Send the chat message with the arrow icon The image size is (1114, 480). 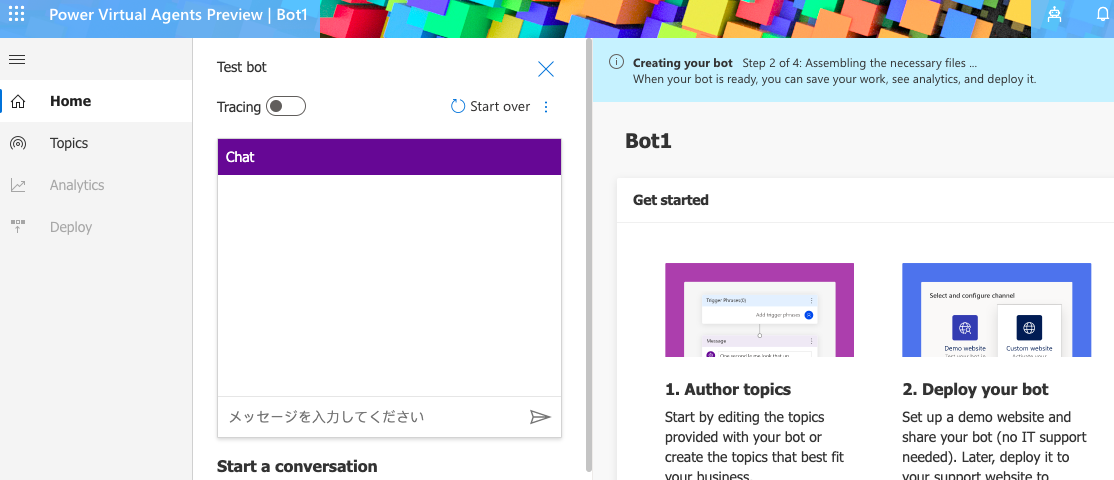pyautogui.click(x=540, y=417)
